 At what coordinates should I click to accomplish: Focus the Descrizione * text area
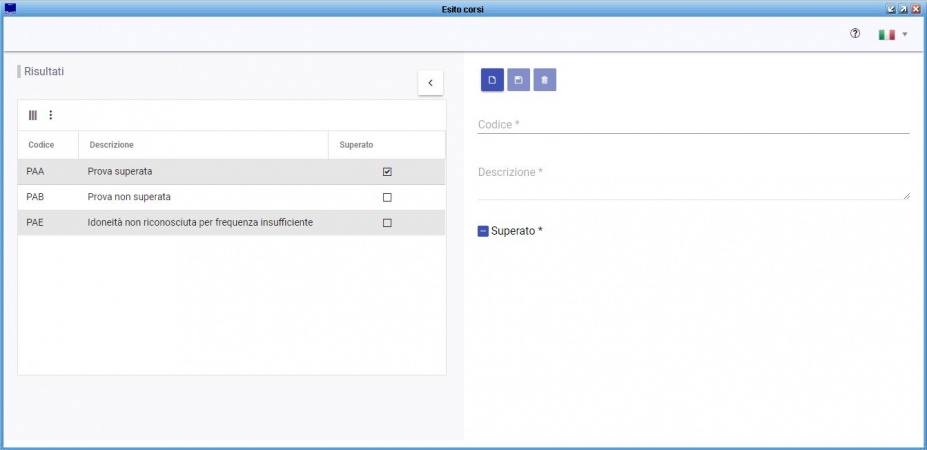(x=693, y=182)
